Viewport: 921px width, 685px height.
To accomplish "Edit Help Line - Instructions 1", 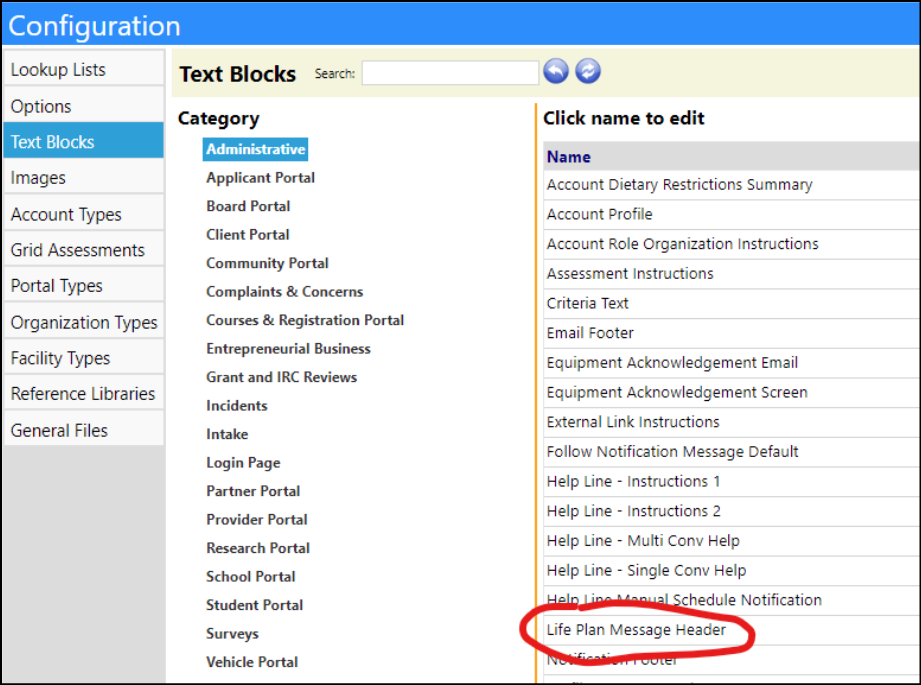I will click(633, 481).
